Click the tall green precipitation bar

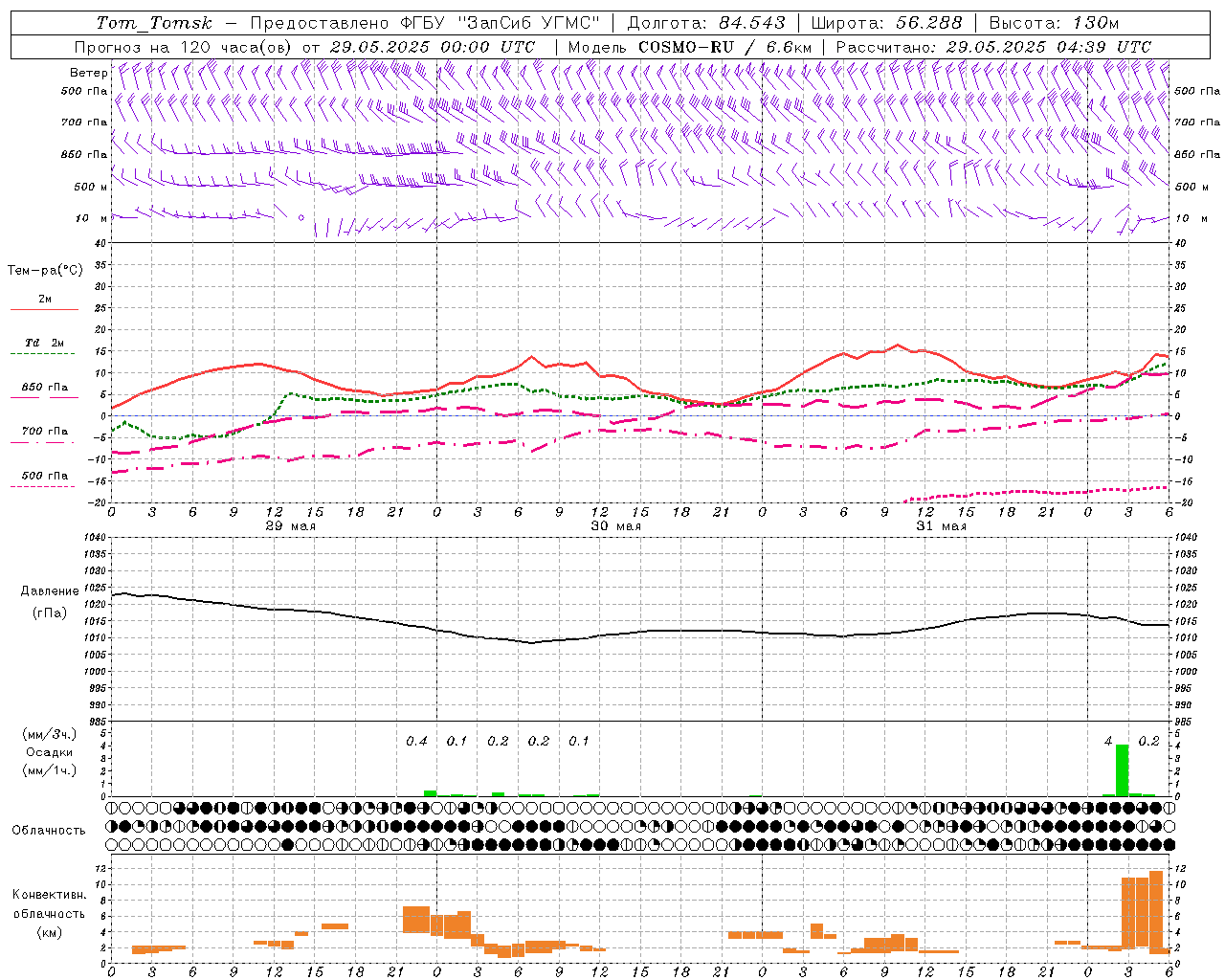[1123, 770]
